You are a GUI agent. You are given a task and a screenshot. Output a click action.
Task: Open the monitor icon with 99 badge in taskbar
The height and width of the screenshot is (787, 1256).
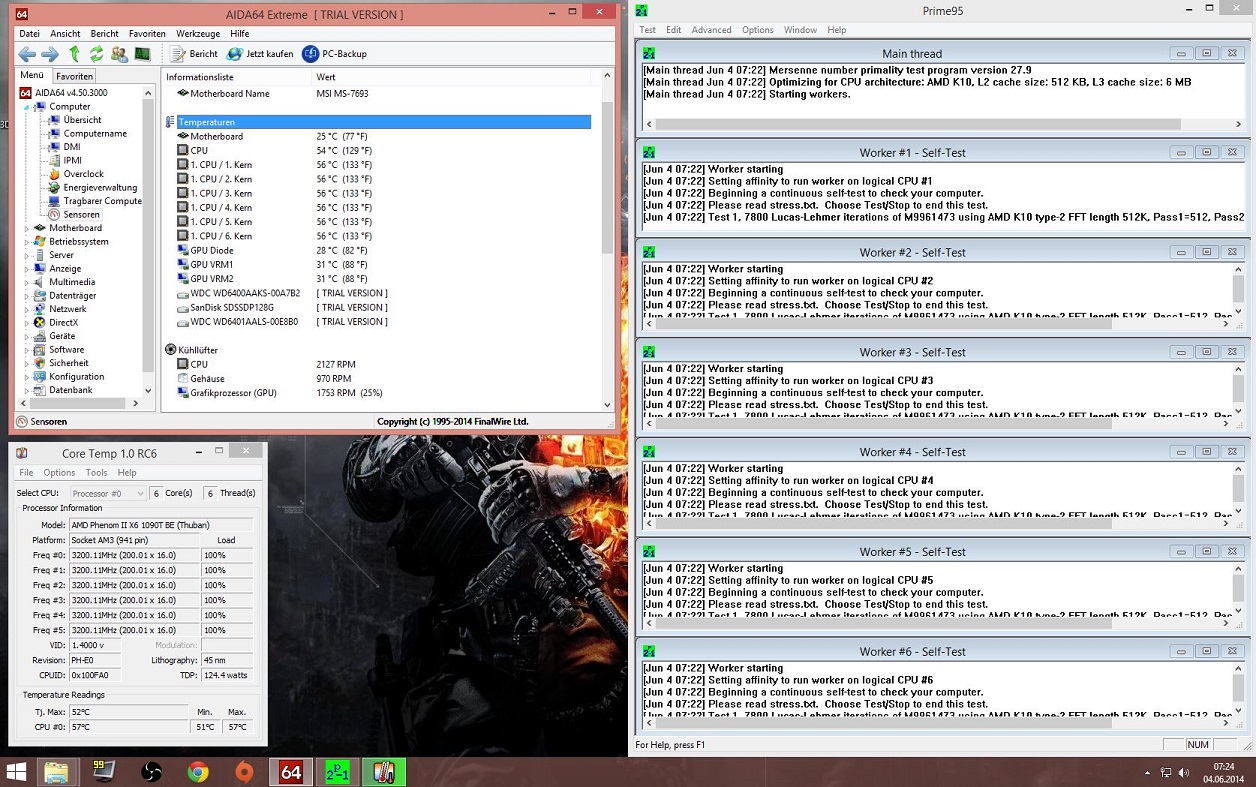pos(104,772)
